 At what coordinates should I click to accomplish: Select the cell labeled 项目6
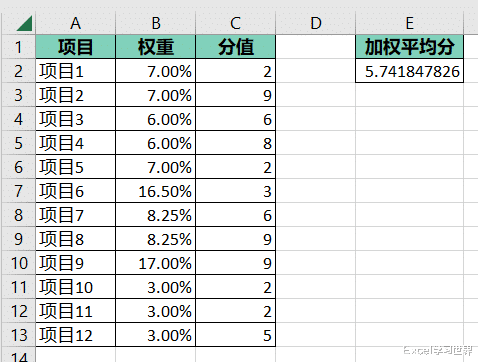click(76, 191)
